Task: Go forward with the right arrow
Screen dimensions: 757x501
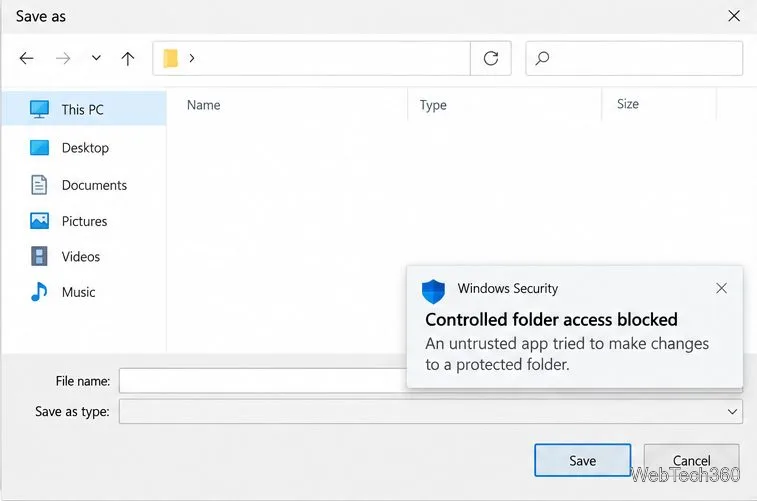Action: click(63, 58)
